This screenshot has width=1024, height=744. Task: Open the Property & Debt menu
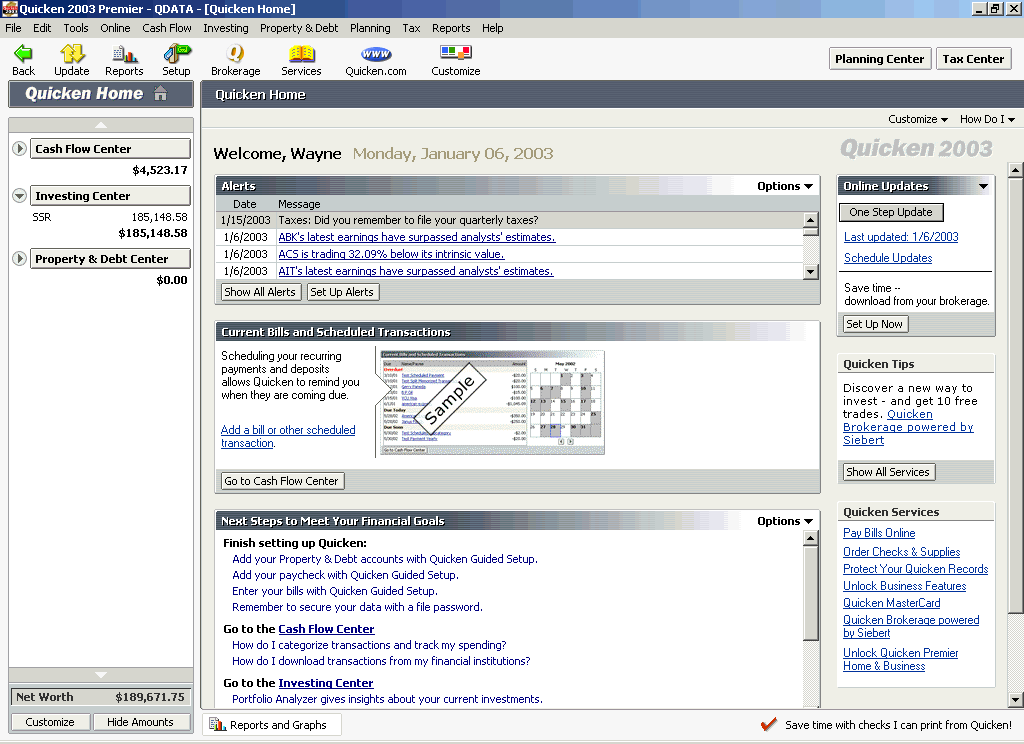pyautogui.click(x=298, y=28)
